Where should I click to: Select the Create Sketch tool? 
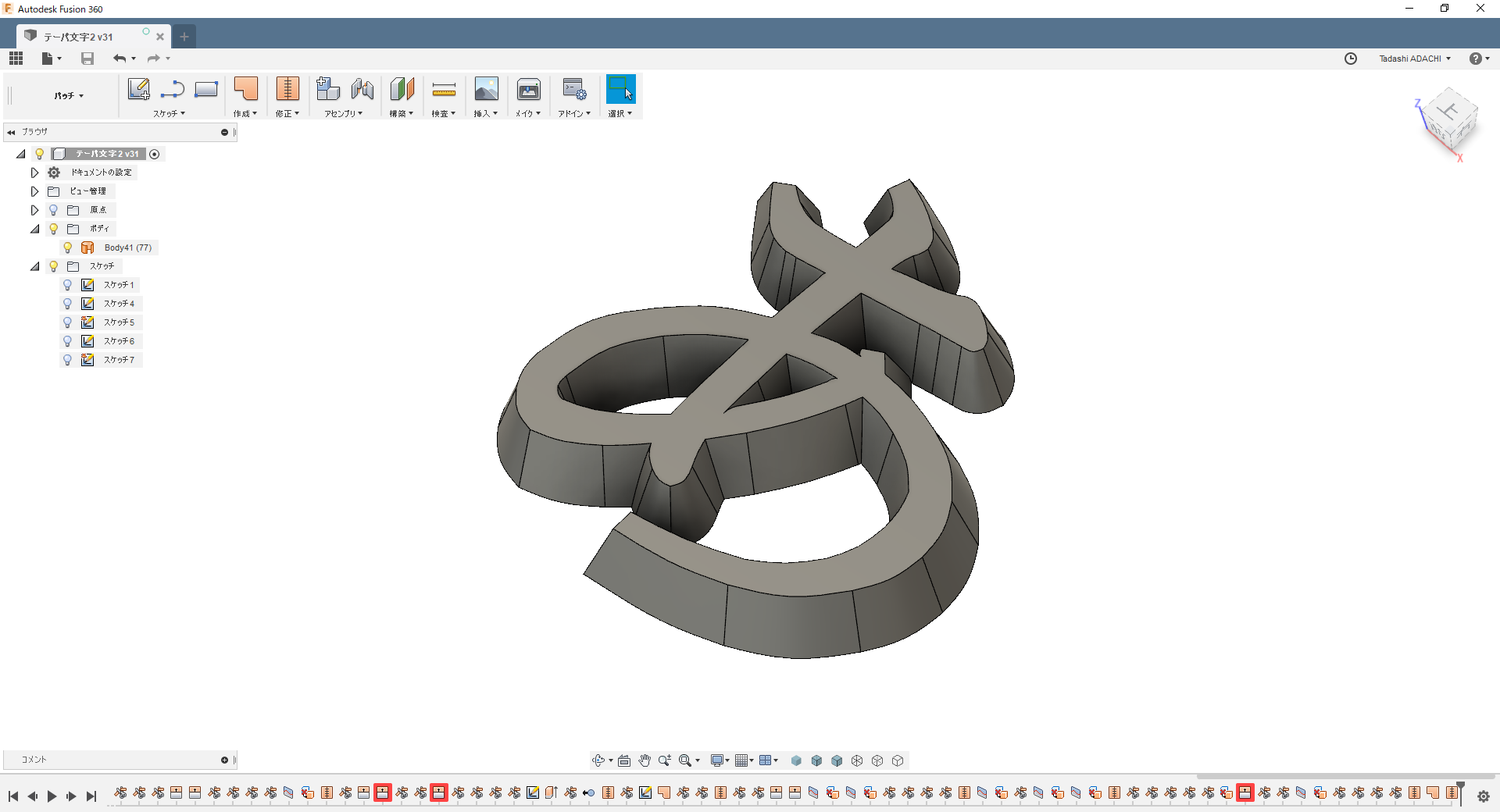139,89
